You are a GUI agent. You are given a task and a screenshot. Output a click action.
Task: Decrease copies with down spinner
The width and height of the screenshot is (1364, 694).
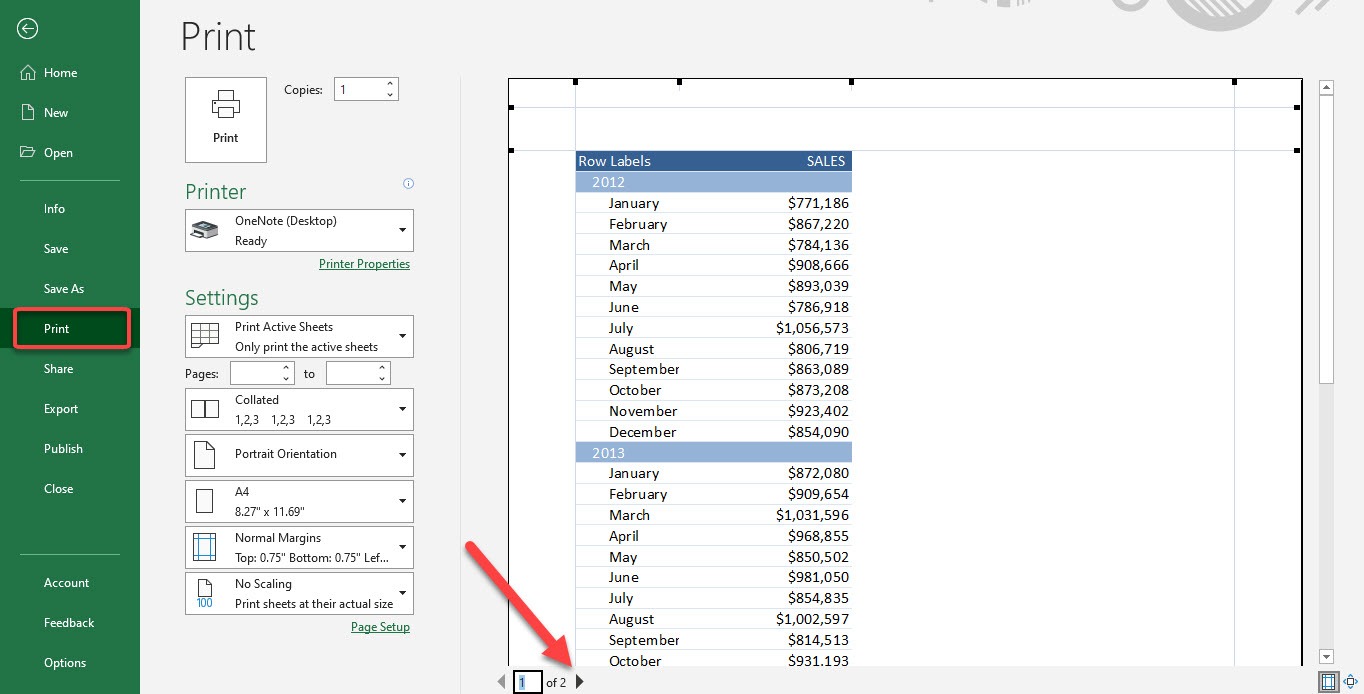[x=390, y=95]
